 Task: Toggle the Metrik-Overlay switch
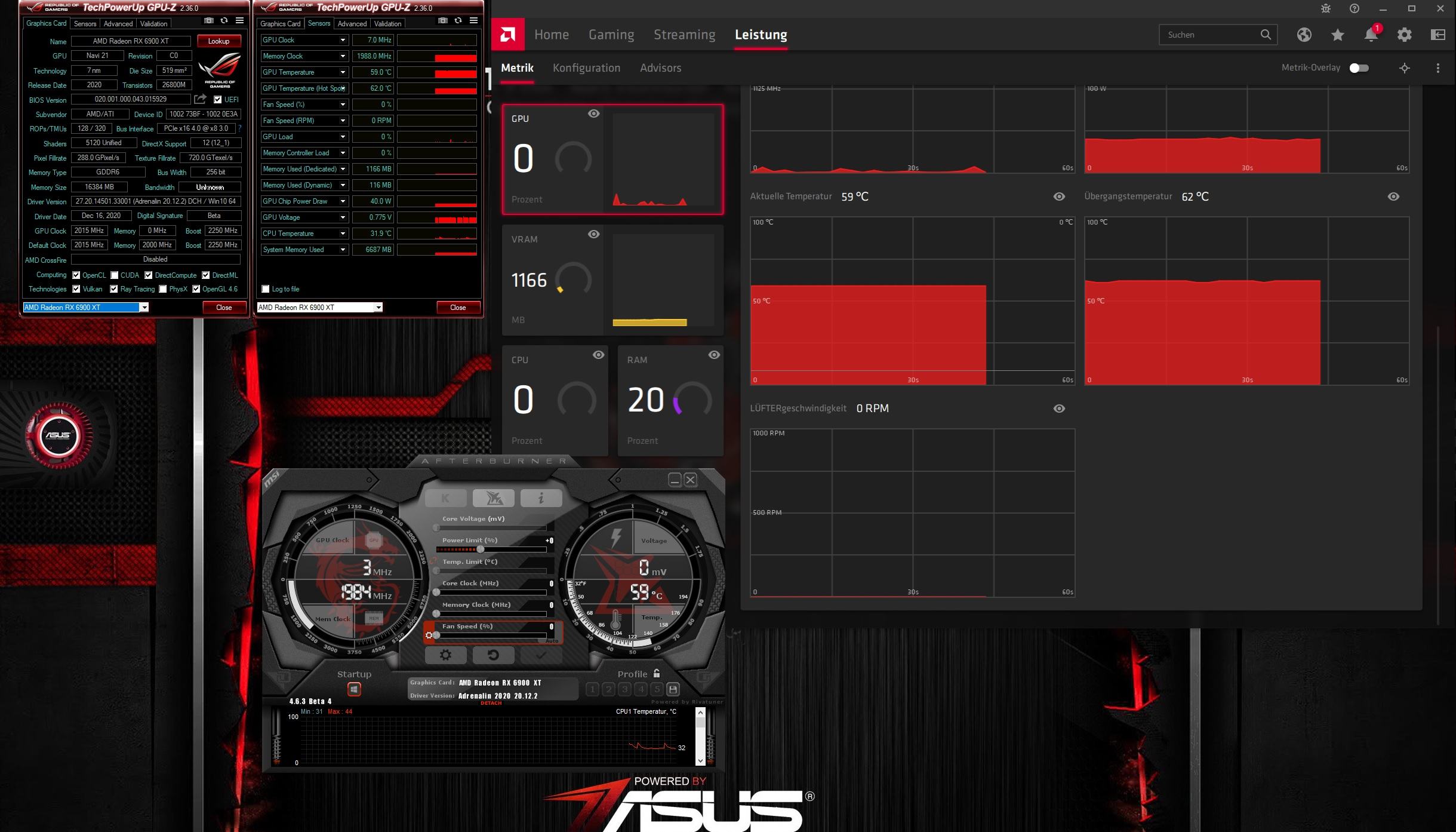1359,68
